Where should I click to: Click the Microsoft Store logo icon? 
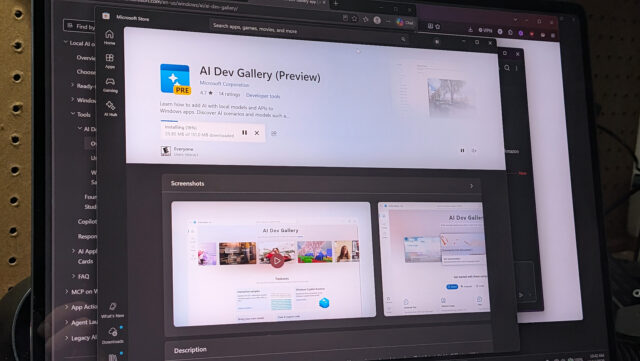tap(106, 16)
